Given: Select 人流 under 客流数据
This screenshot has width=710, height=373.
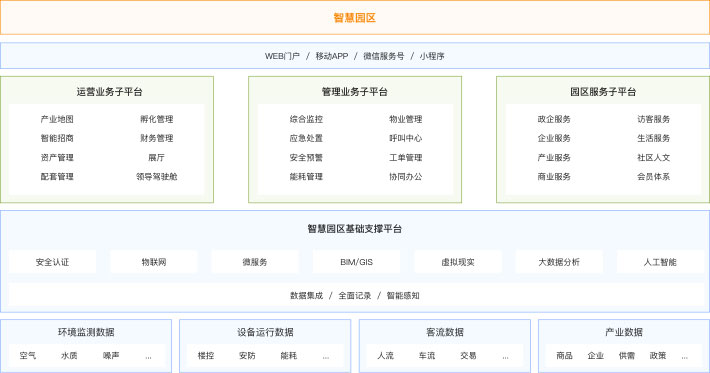Looking at the screenshot, I should (x=386, y=356).
